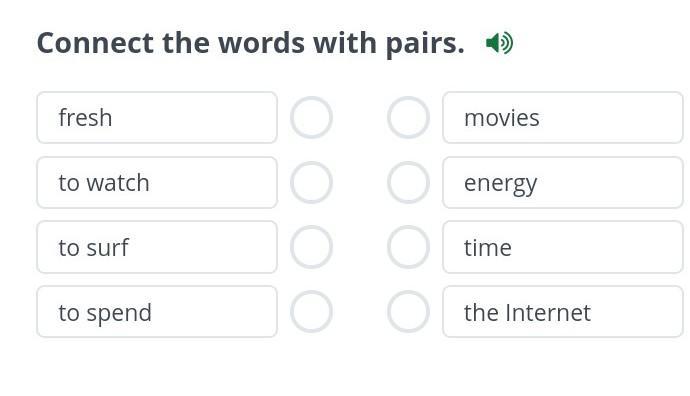The image size is (690, 396).
Task: Select the connector circle next to 'to watch'
Action: point(311,182)
